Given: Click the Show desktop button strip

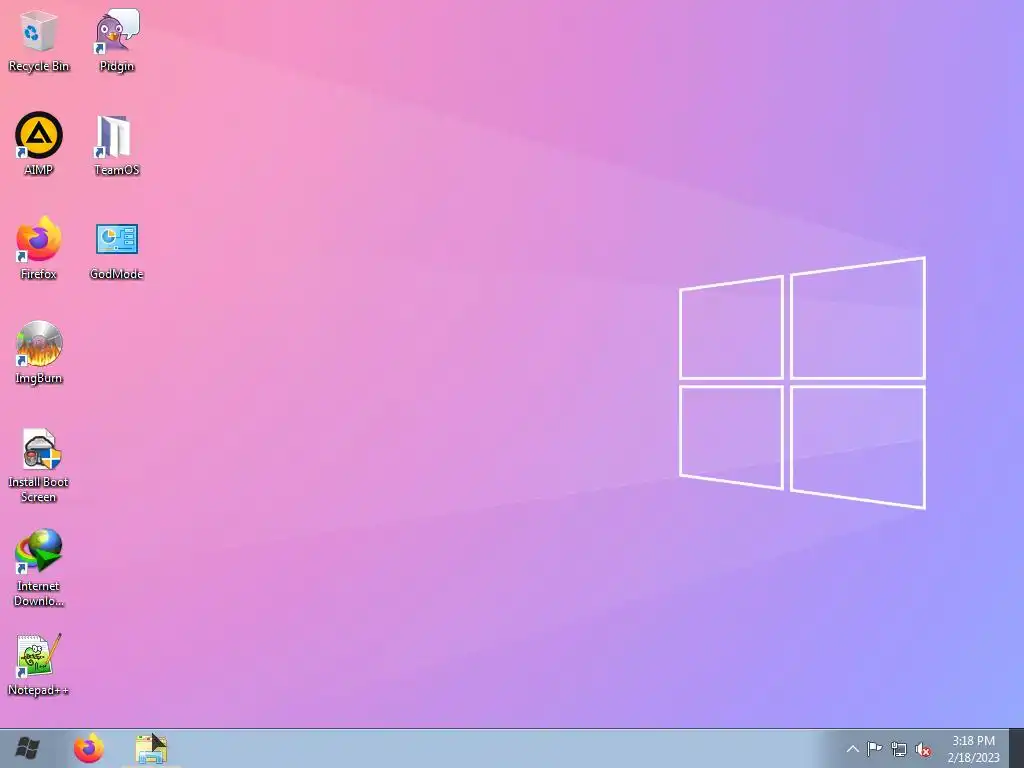Looking at the screenshot, I should tap(1016, 748).
